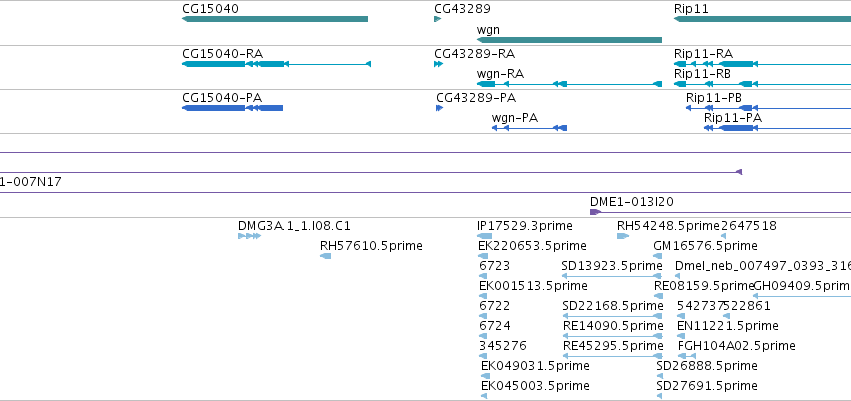Select transcript CG43289-RA
Image resolution: width=851 pixels, height=401 pixels.
pyautogui.click(x=439, y=64)
